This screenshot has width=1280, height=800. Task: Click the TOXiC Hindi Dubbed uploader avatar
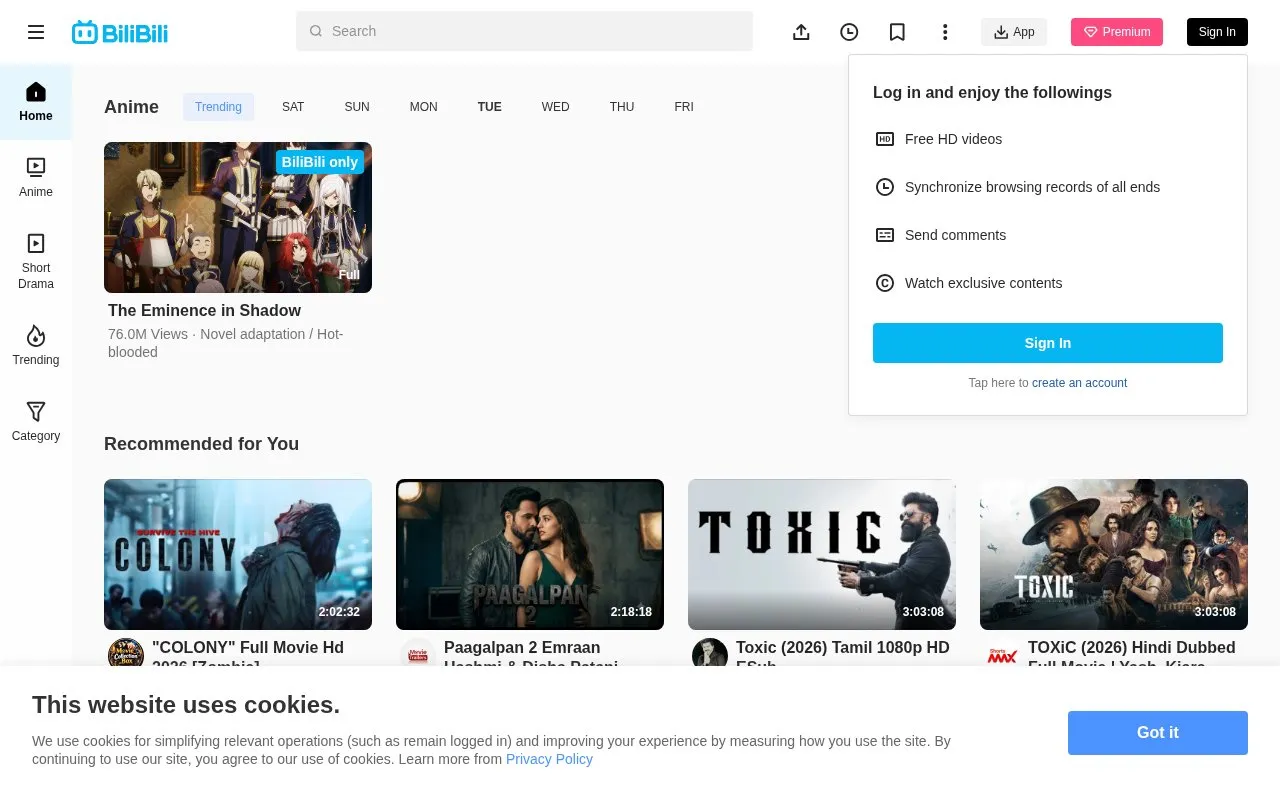1002,652
